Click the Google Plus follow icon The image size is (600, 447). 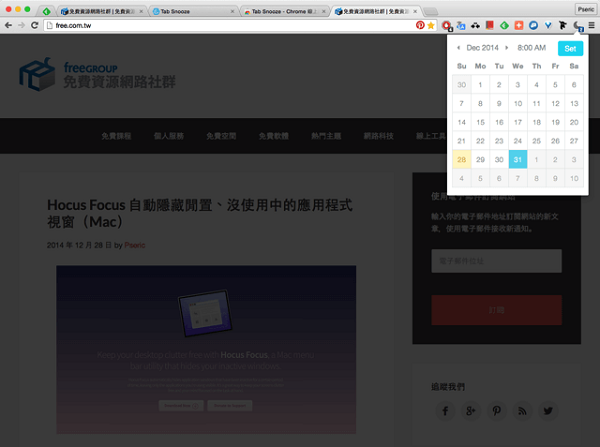[471, 411]
